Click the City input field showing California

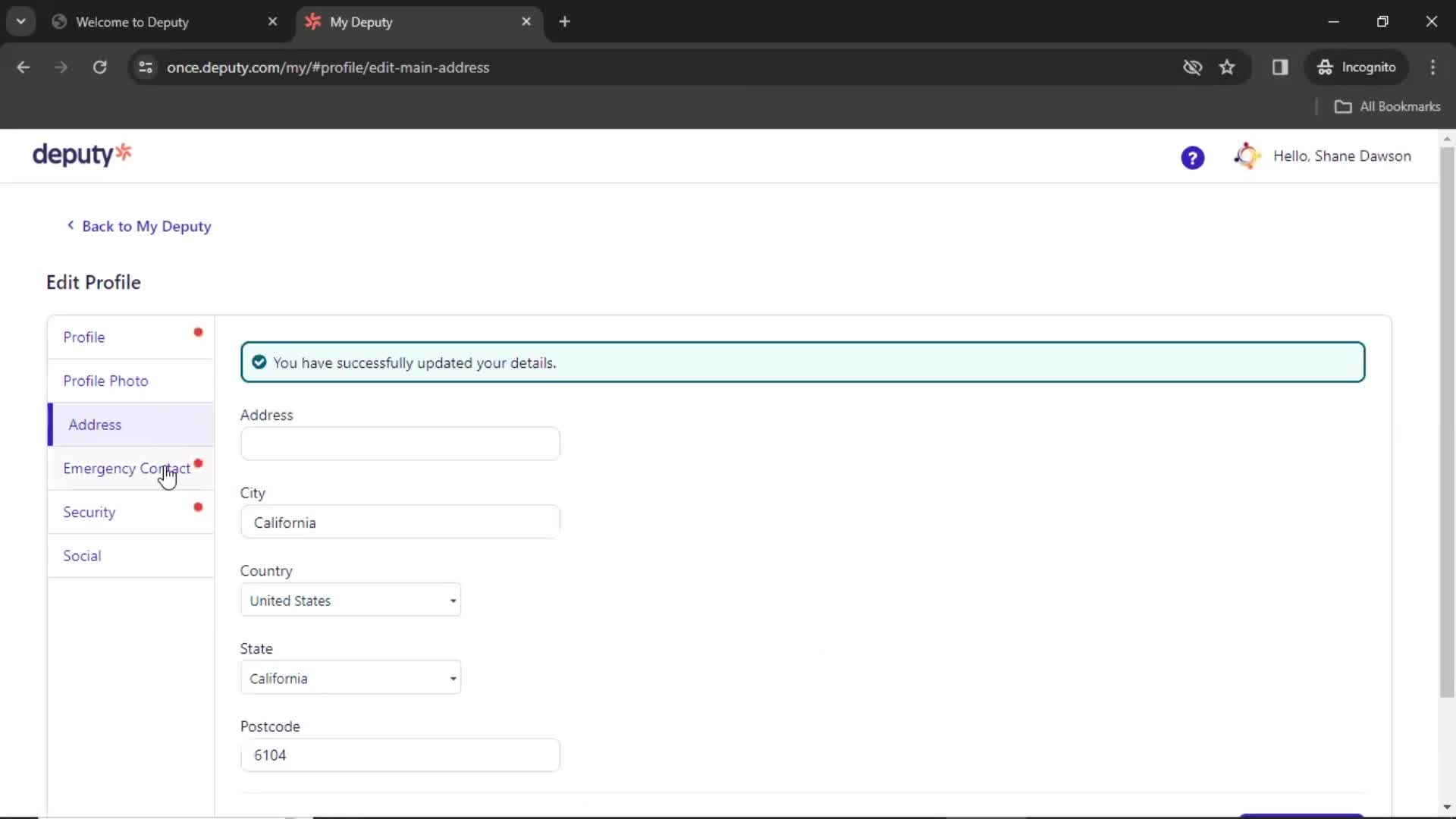click(x=400, y=523)
